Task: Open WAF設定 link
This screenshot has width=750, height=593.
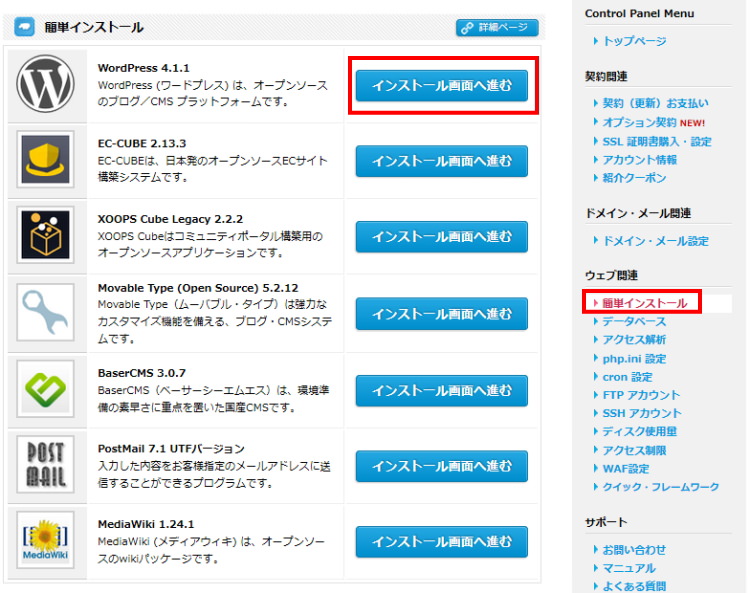Action: (x=626, y=469)
